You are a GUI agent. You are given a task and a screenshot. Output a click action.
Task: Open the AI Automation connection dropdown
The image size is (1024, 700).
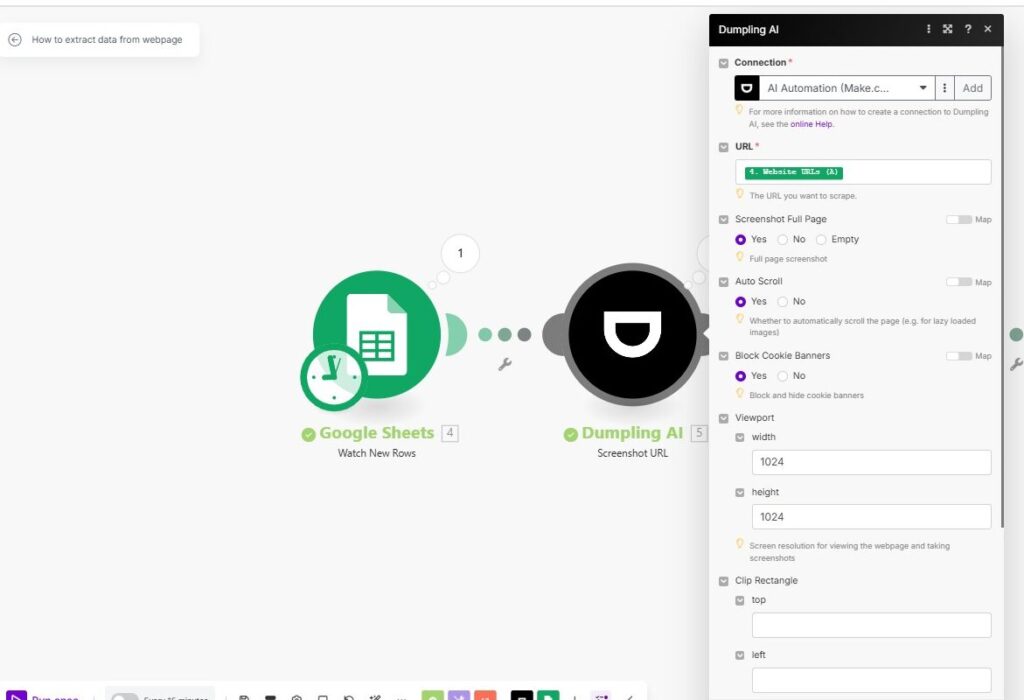tap(846, 88)
